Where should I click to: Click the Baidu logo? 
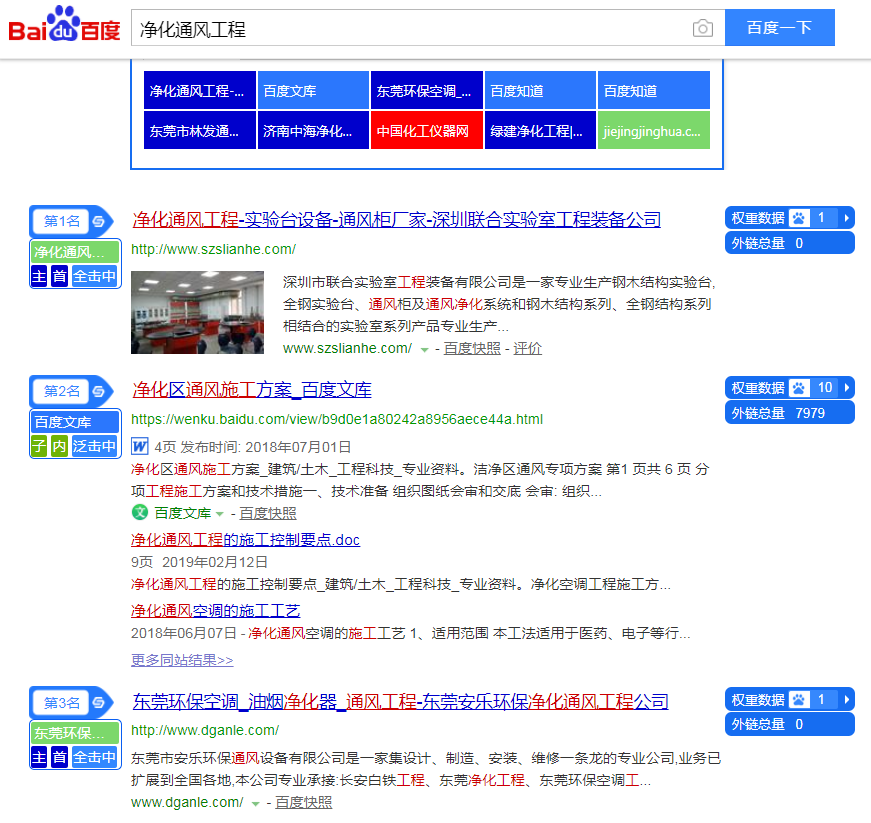64,24
